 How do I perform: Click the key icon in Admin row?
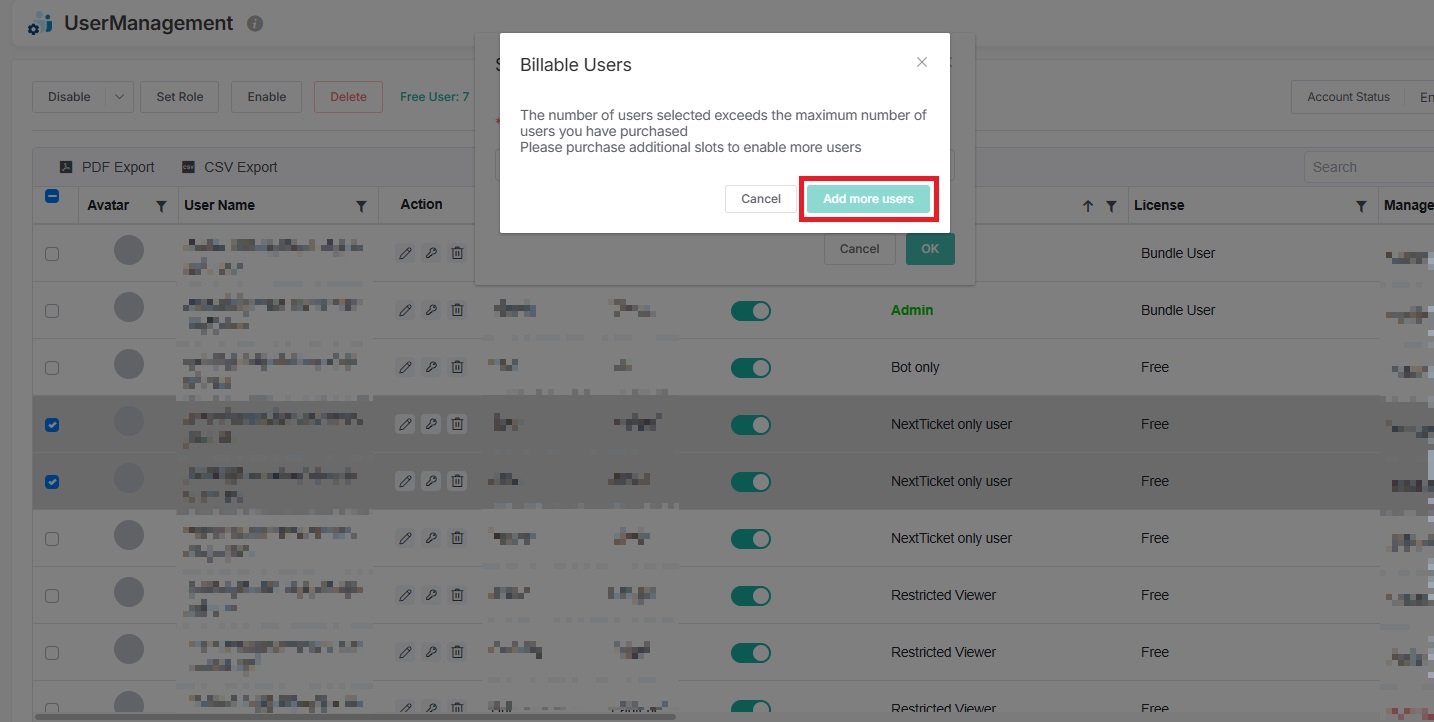pos(431,311)
